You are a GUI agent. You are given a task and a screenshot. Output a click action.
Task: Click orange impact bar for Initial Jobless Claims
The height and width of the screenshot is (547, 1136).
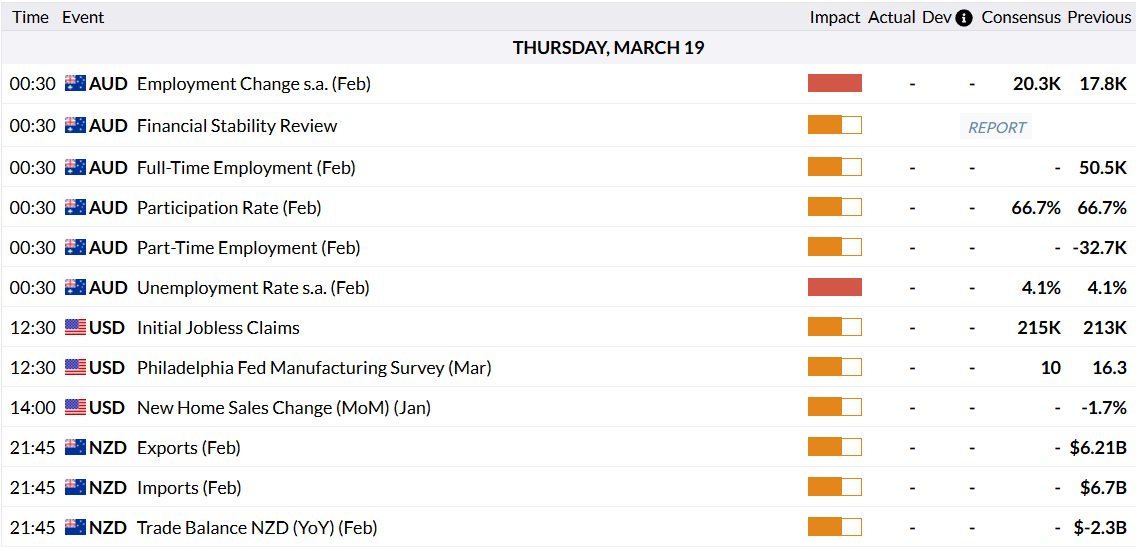tap(835, 327)
